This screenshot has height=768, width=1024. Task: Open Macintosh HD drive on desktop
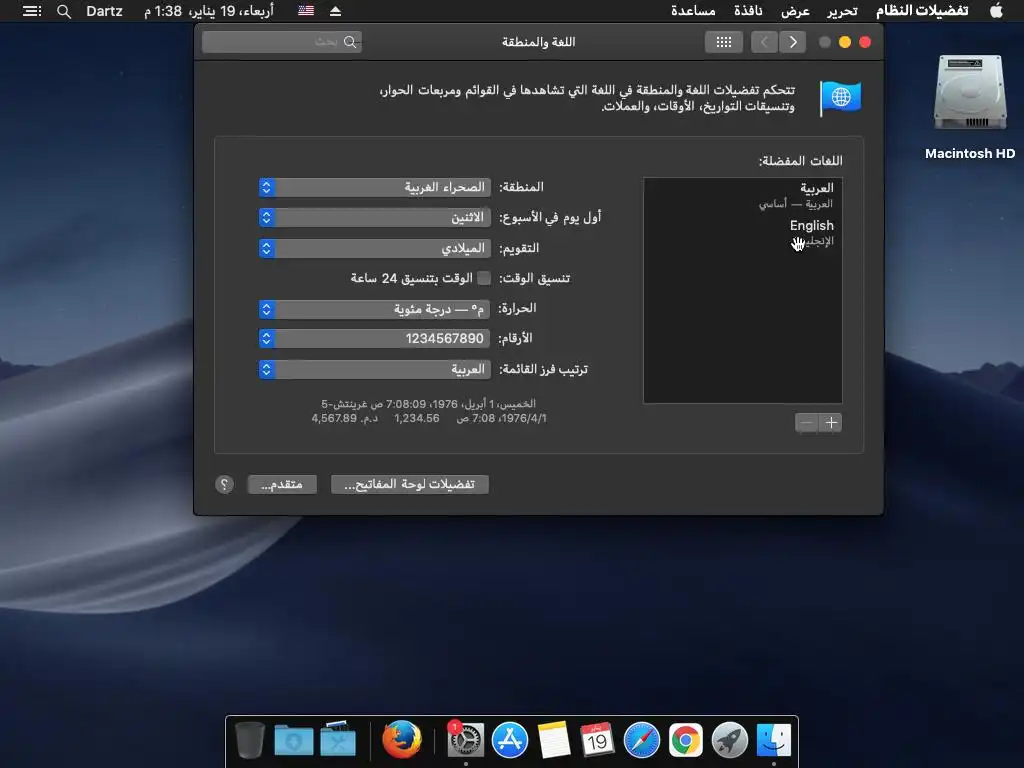pos(969,95)
